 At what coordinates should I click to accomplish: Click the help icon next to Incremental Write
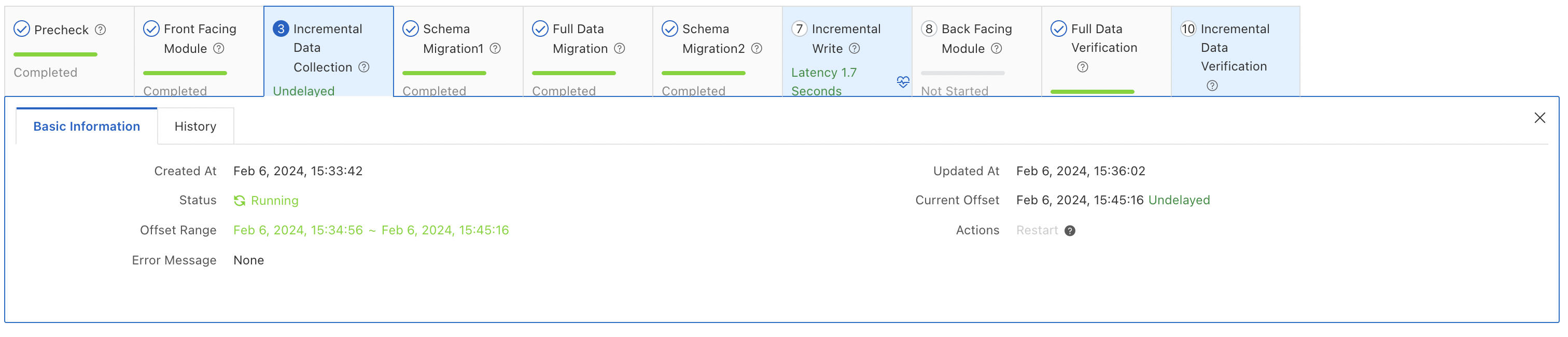854,49
